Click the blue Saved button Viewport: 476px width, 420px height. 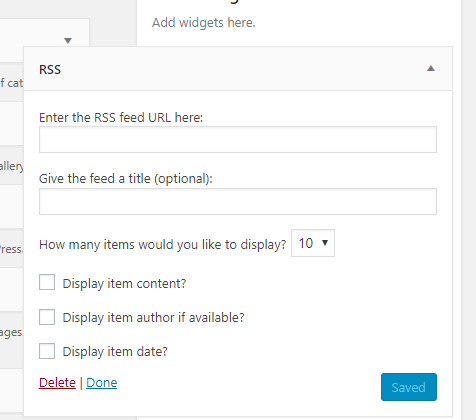click(409, 387)
